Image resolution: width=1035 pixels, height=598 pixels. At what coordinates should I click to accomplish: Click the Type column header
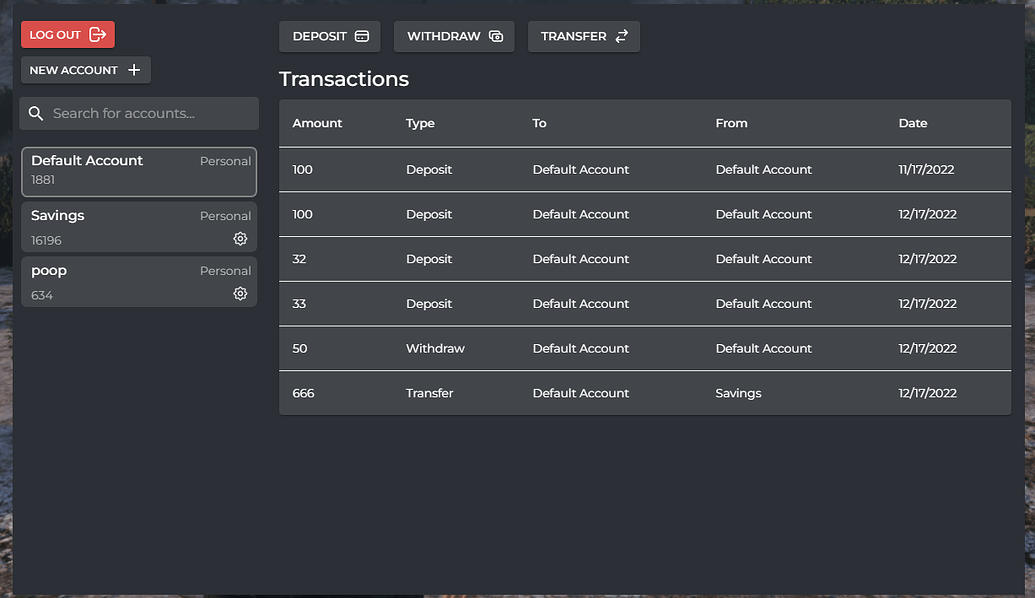(420, 123)
